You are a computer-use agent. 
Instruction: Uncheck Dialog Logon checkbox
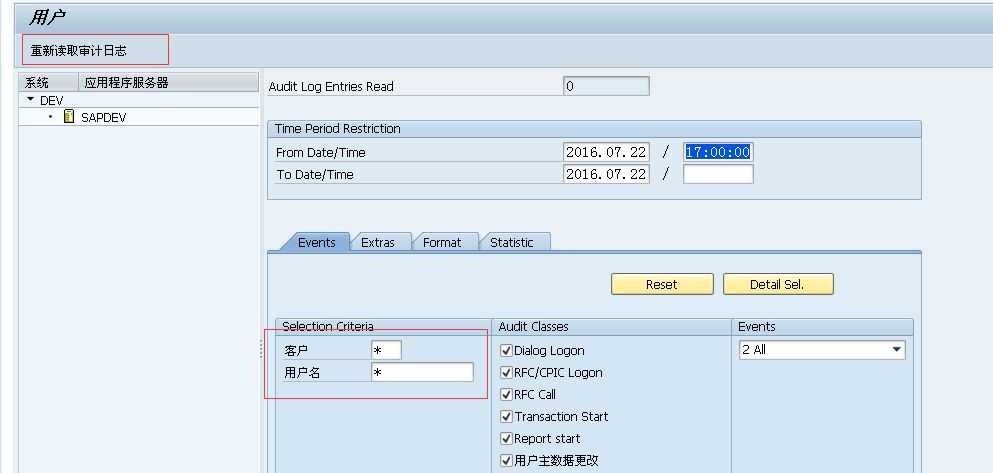506,350
